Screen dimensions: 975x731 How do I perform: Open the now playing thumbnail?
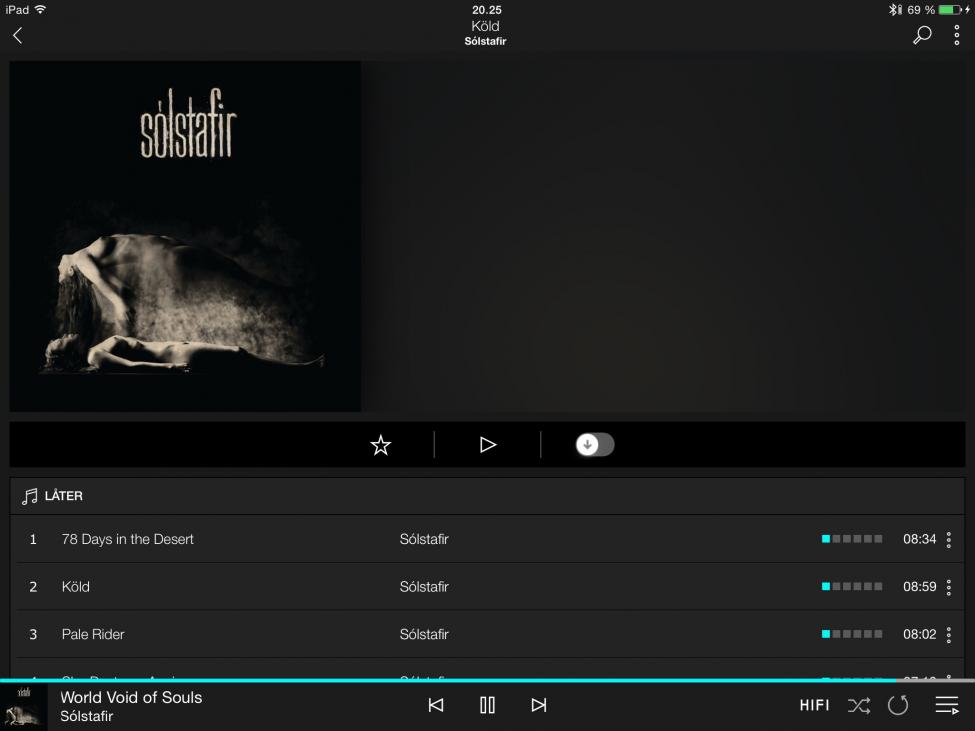[24, 707]
